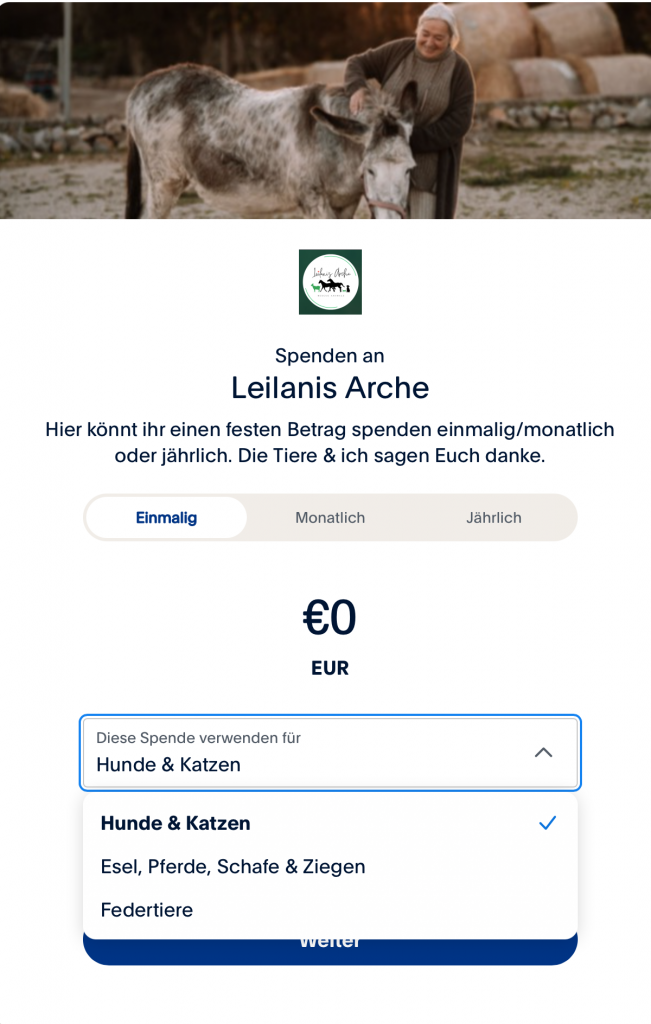Click the 'Leilanis Arche' heading
Viewport: 651px width, 1024px height.
click(x=330, y=387)
